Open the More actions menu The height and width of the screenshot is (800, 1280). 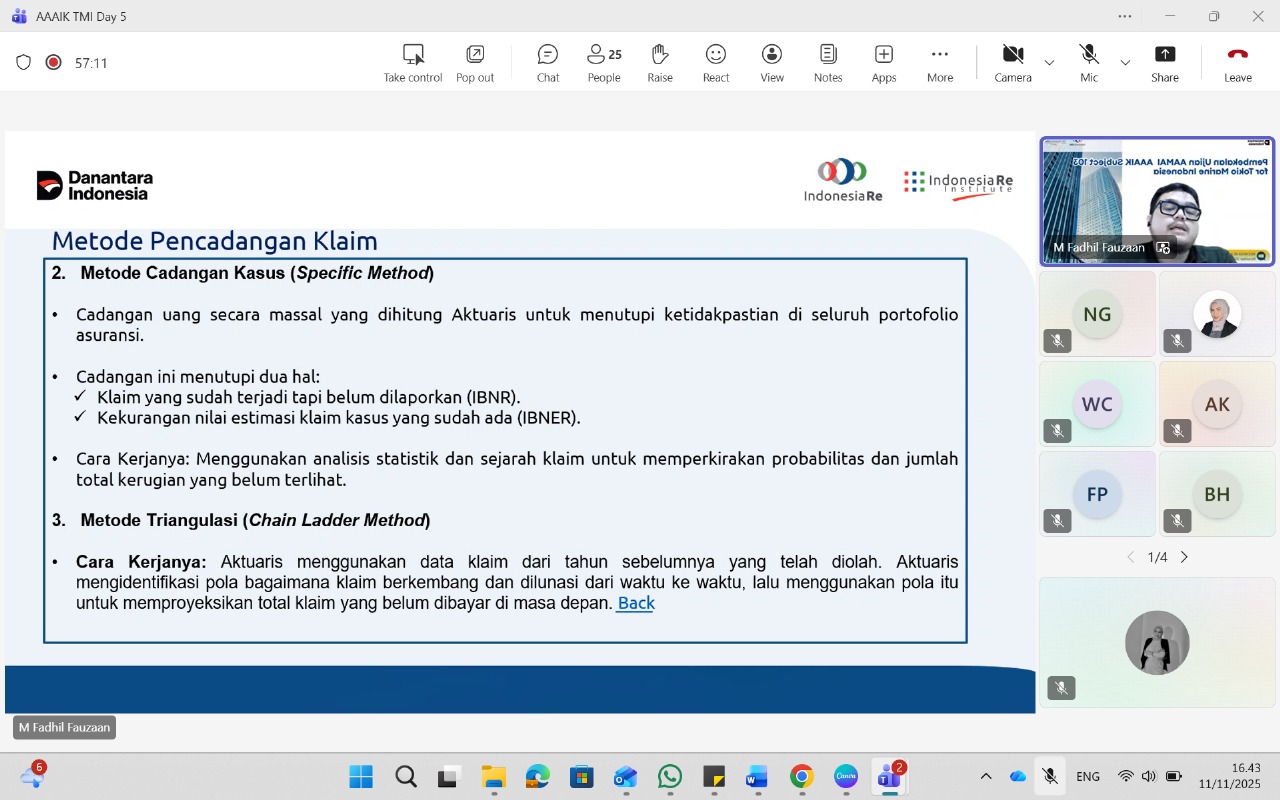939,63
